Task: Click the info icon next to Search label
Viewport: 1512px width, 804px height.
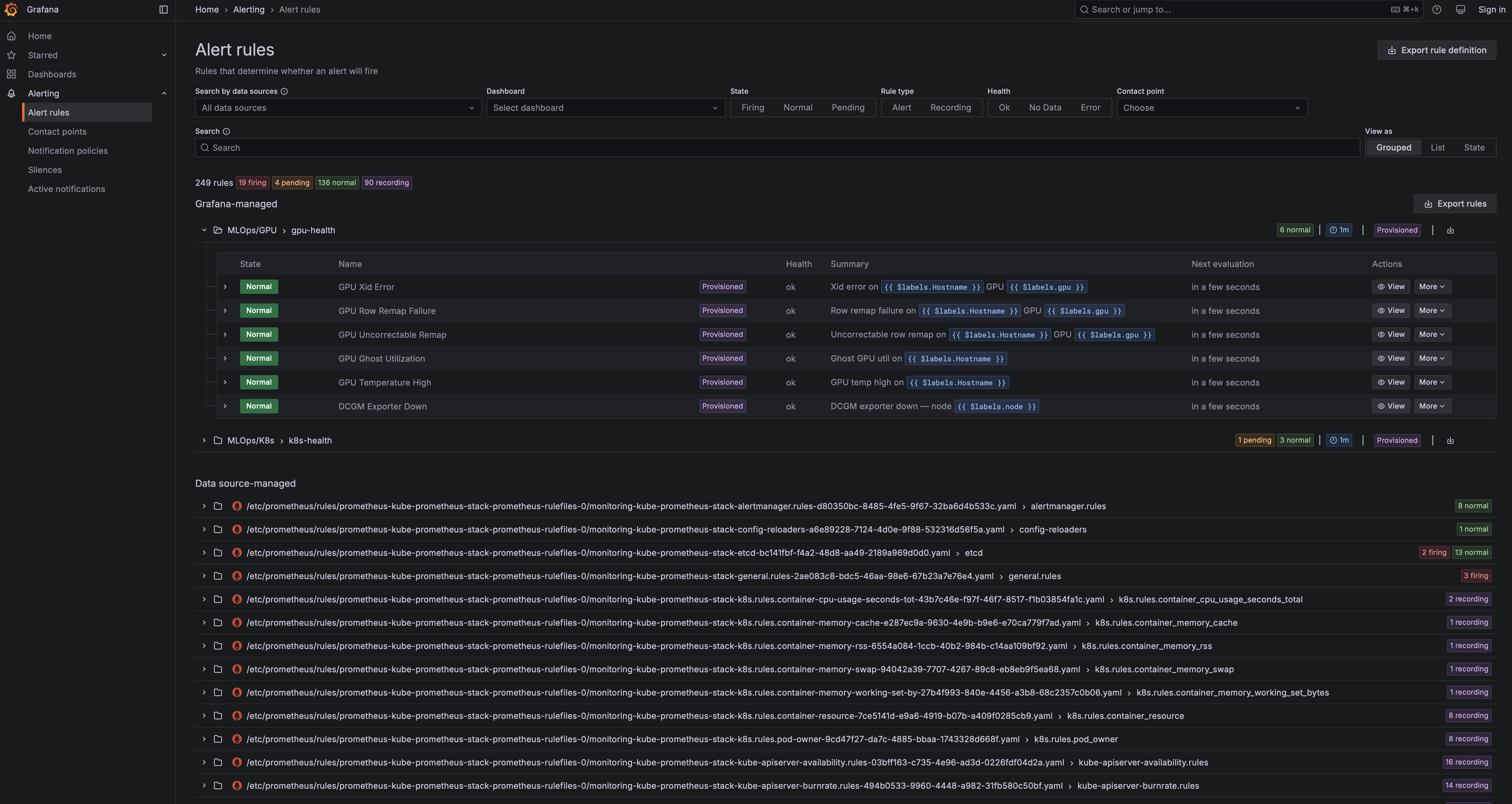Action: (226, 131)
